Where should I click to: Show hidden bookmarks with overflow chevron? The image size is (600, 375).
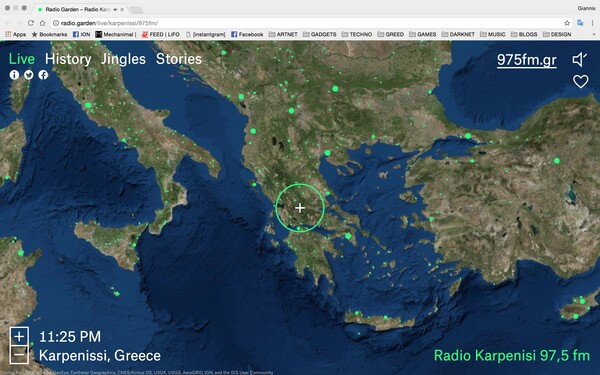pyautogui.click(x=594, y=34)
